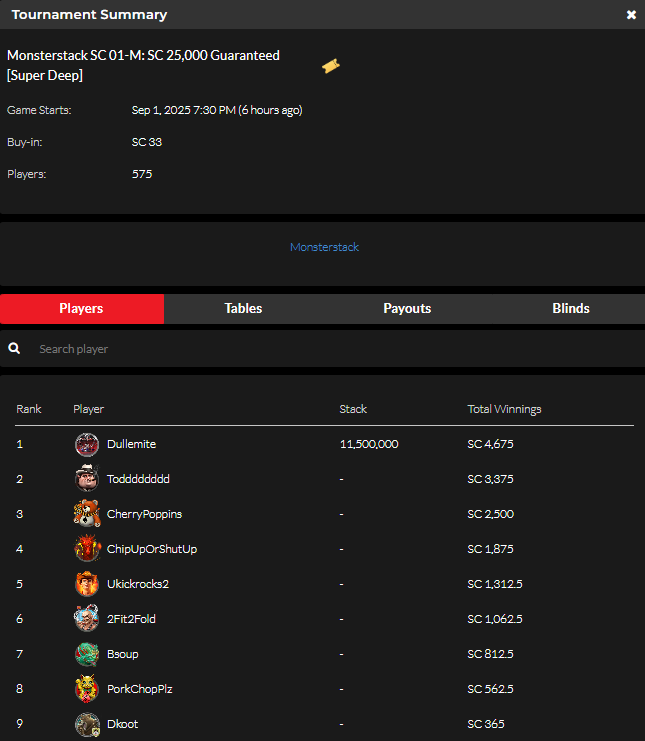Open the Monsterstack link

324,247
